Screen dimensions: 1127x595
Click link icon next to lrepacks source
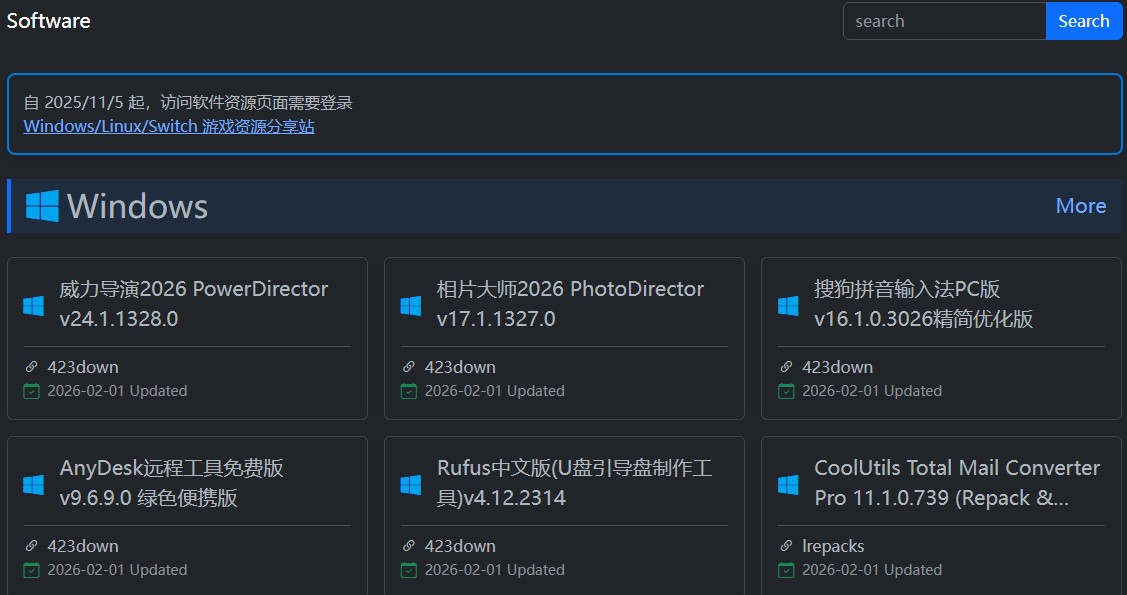point(786,546)
